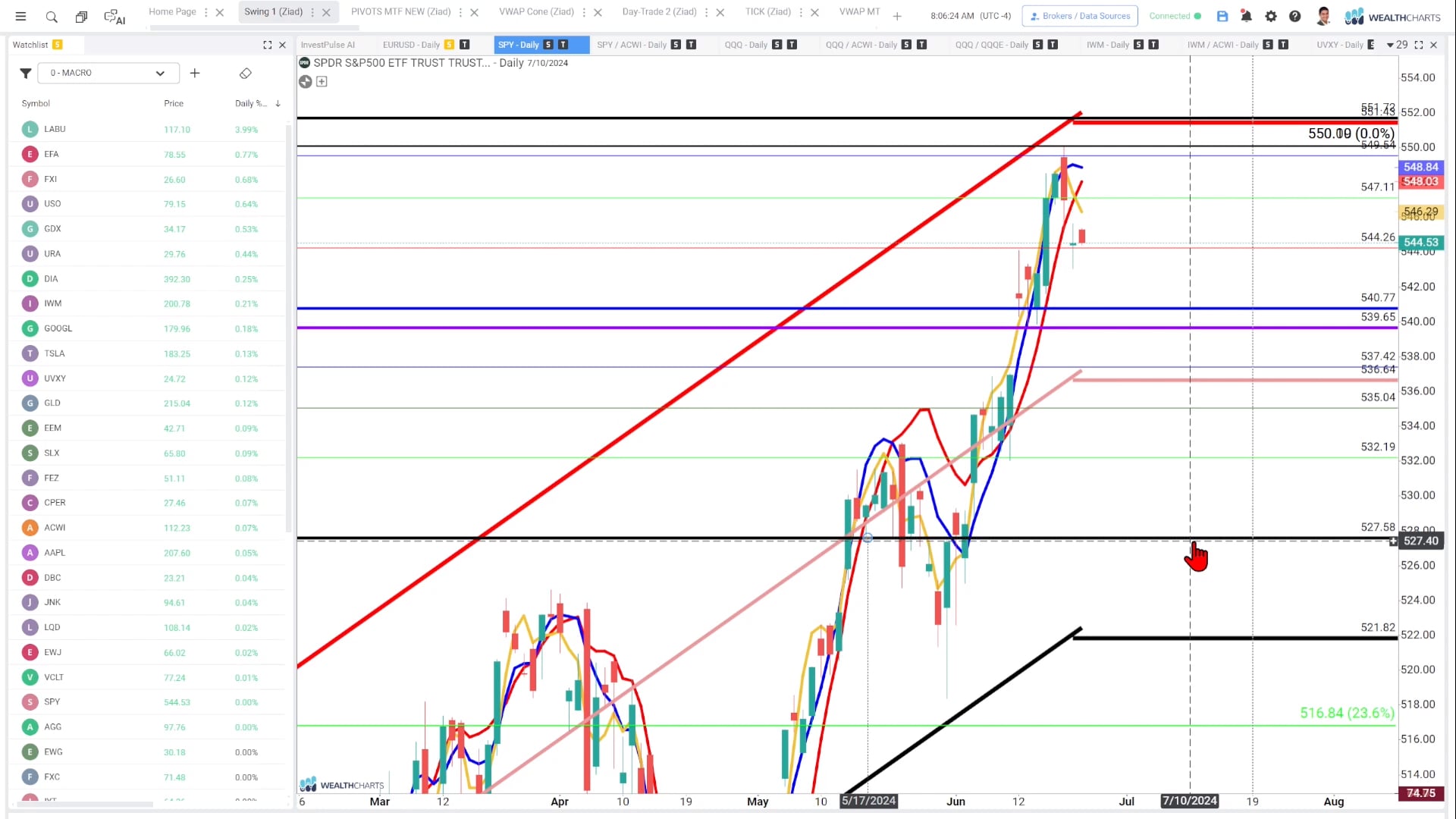Switch to the PIVOTS MTF NEW (Ziad) tab

pos(400,11)
